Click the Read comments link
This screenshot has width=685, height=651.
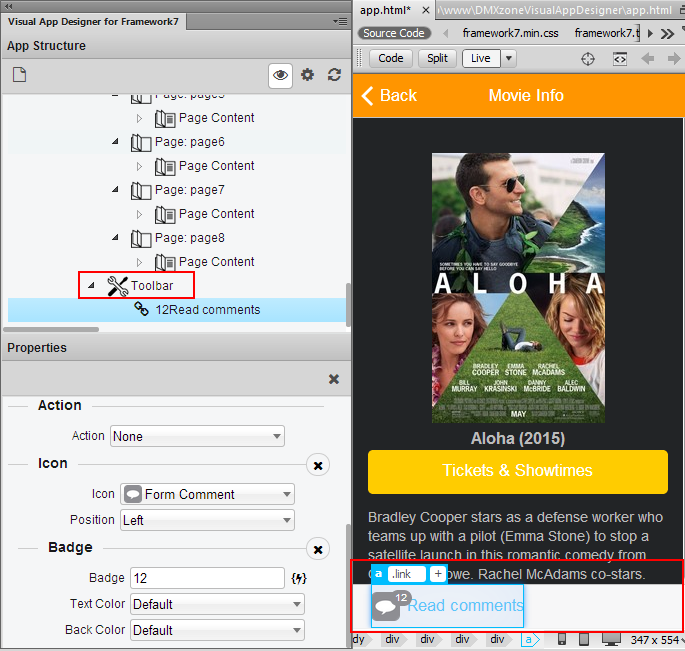point(465,606)
